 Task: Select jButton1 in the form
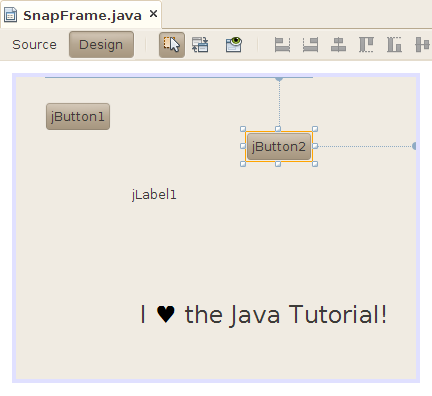[78, 117]
